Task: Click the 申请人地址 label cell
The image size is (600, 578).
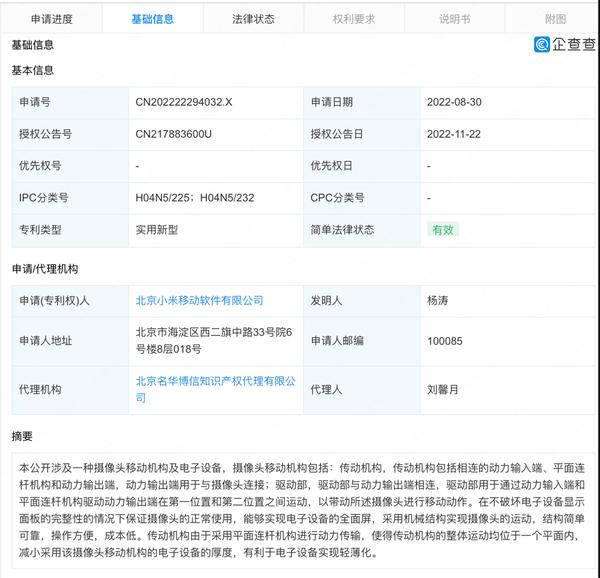Action: pyautogui.click(x=70, y=341)
